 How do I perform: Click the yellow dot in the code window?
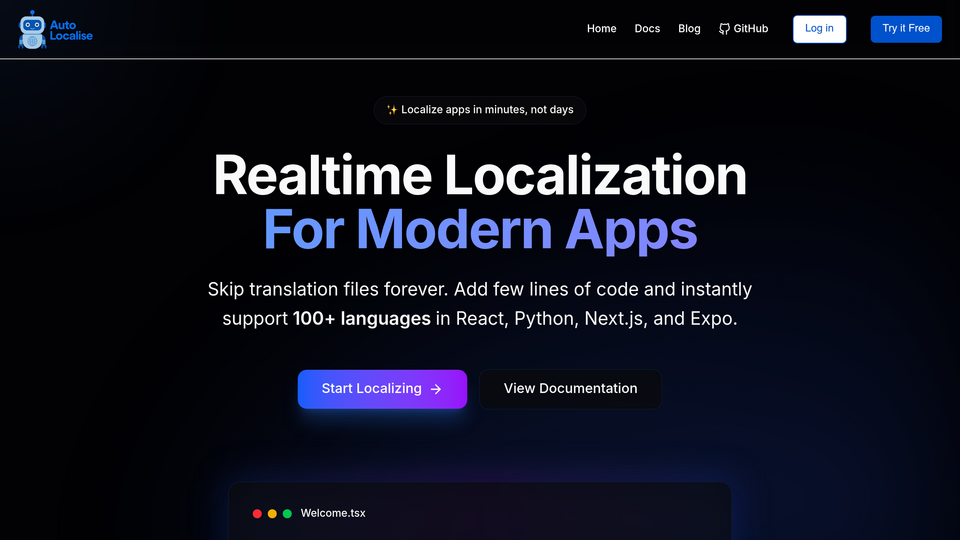tap(272, 514)
